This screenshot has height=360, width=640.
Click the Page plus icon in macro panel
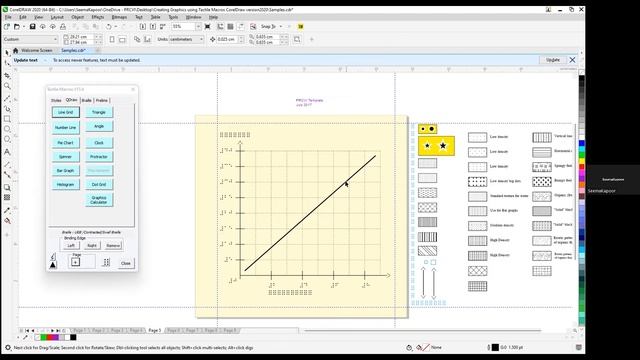click(76, 262)
